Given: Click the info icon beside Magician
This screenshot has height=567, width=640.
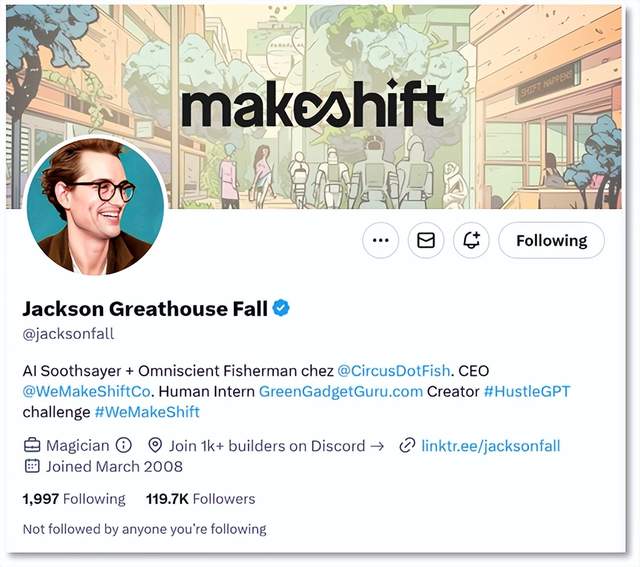Looking at the screenshot, I should point(124,445).
